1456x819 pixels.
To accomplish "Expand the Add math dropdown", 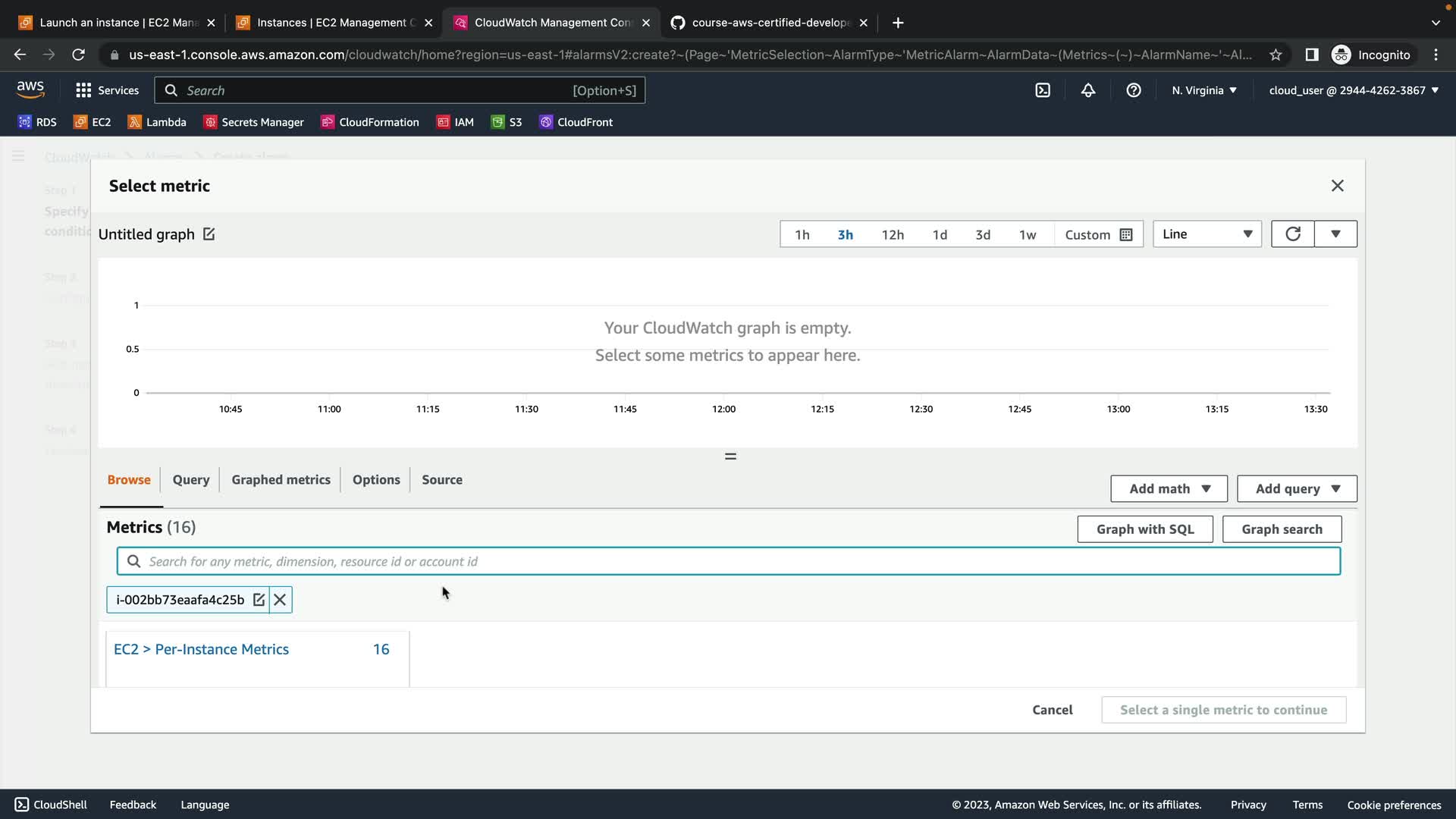I will pos(1169,489).
